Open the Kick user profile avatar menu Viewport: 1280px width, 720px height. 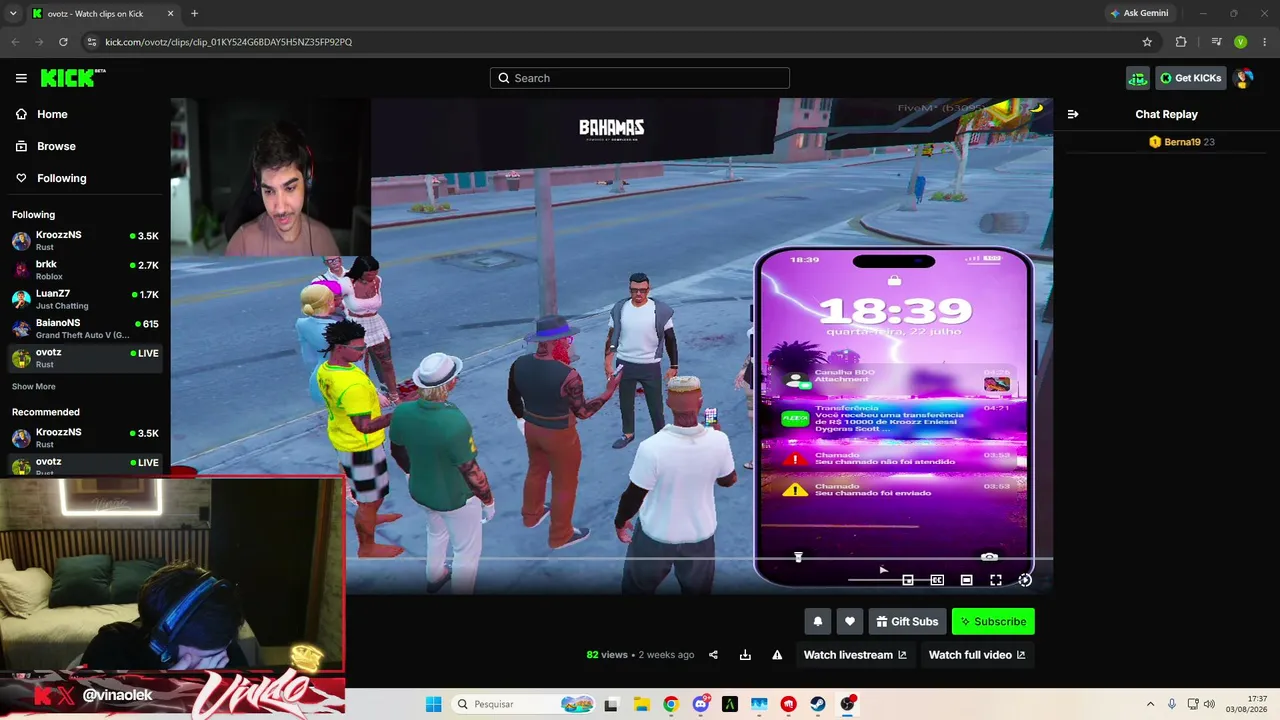(x=1243, y=78)
